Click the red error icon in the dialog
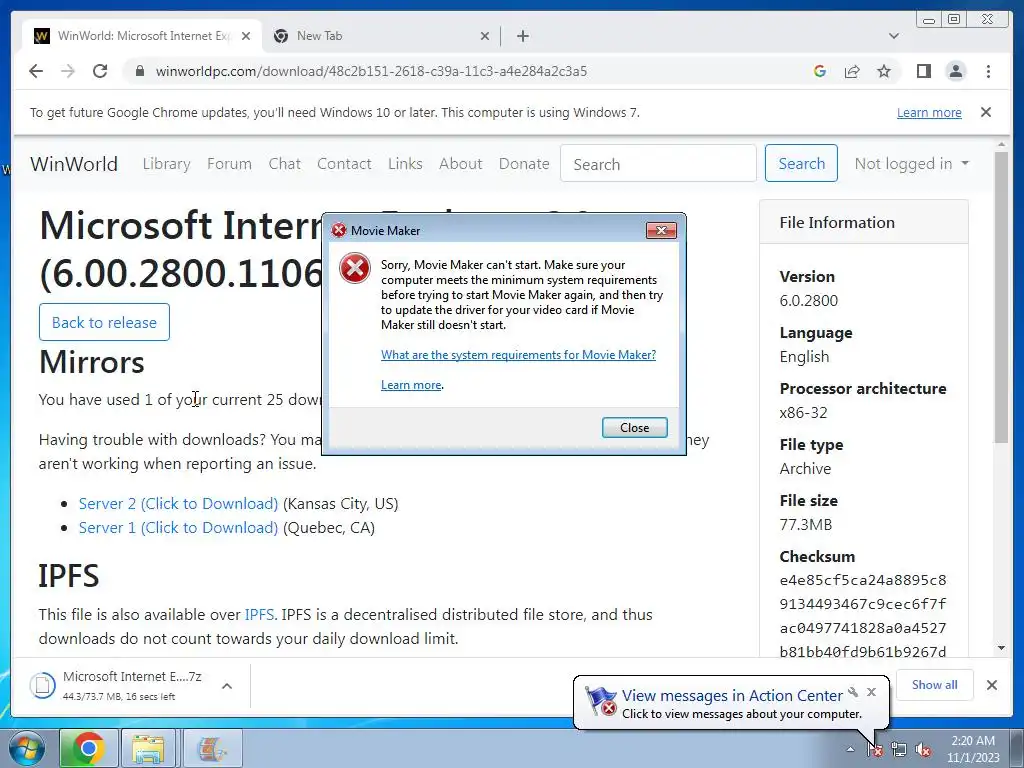Viewport: 1024px width, 768px height. [x=355, y=268]
